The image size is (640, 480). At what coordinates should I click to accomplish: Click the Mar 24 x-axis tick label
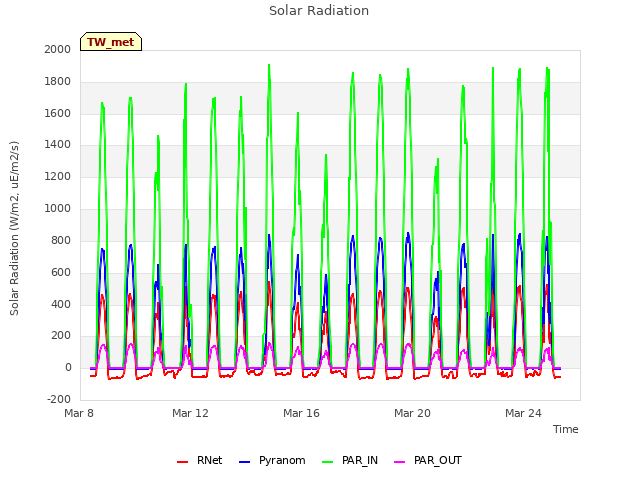click(523, 413)
